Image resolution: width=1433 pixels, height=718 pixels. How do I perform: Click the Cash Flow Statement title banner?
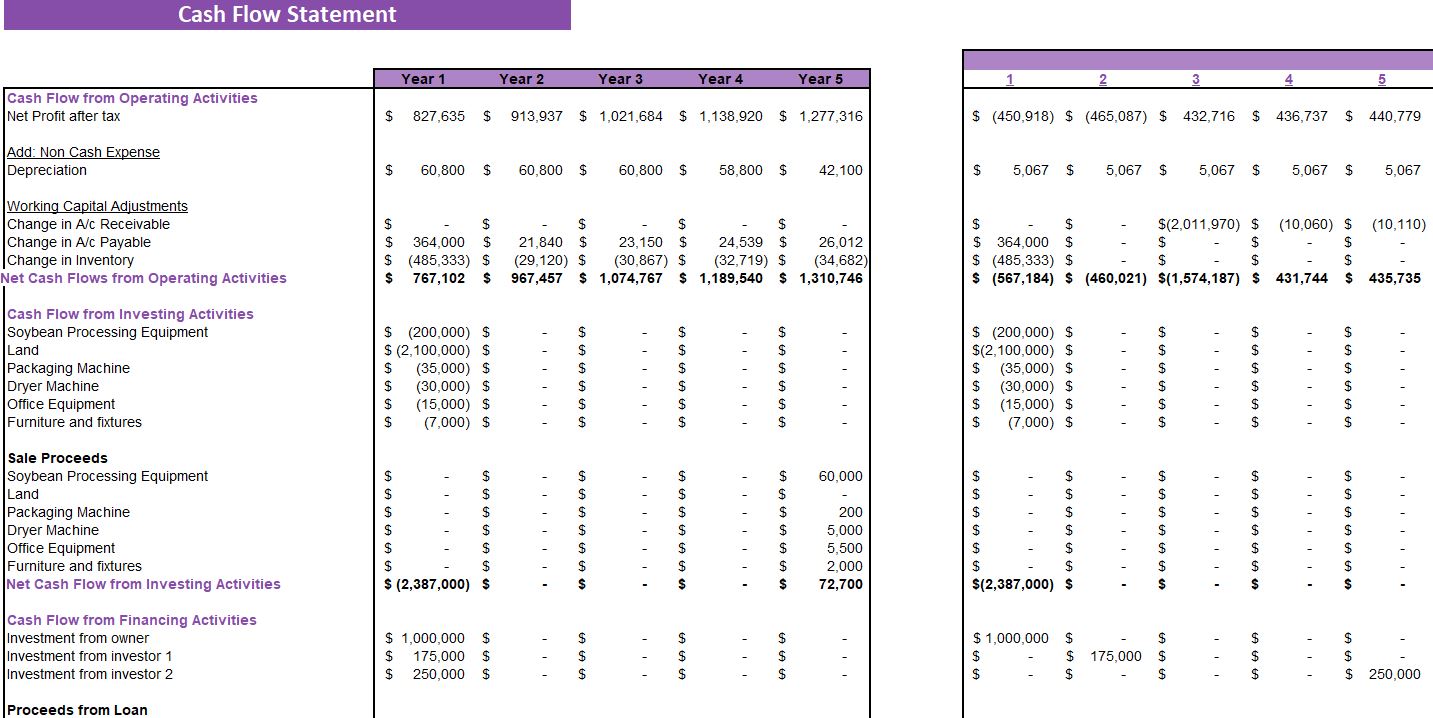coord(287,14)
